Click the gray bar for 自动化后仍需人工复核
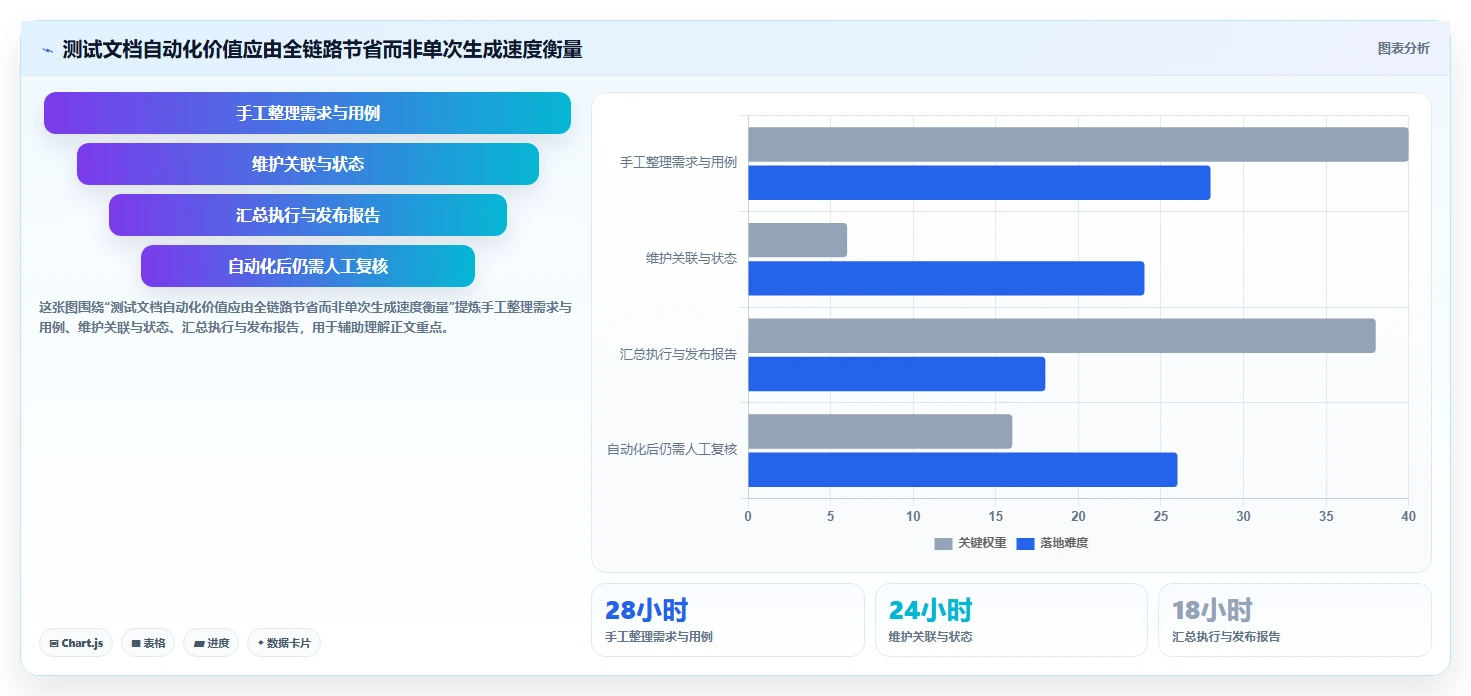Viewport: 1471px width, 696px height. click(880, 431)
